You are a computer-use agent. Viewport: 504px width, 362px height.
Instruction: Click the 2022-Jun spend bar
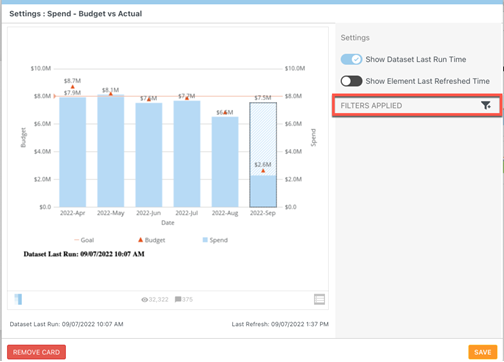(149, 155)
